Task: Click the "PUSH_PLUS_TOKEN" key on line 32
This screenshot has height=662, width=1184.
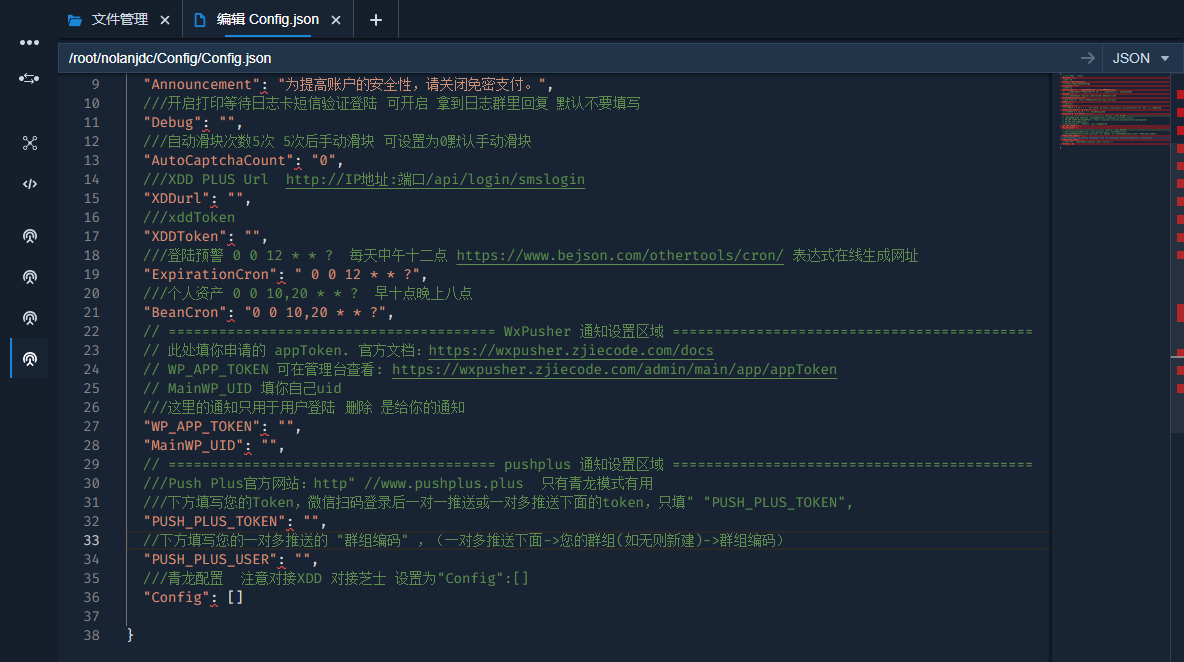Action: [214, 522]
